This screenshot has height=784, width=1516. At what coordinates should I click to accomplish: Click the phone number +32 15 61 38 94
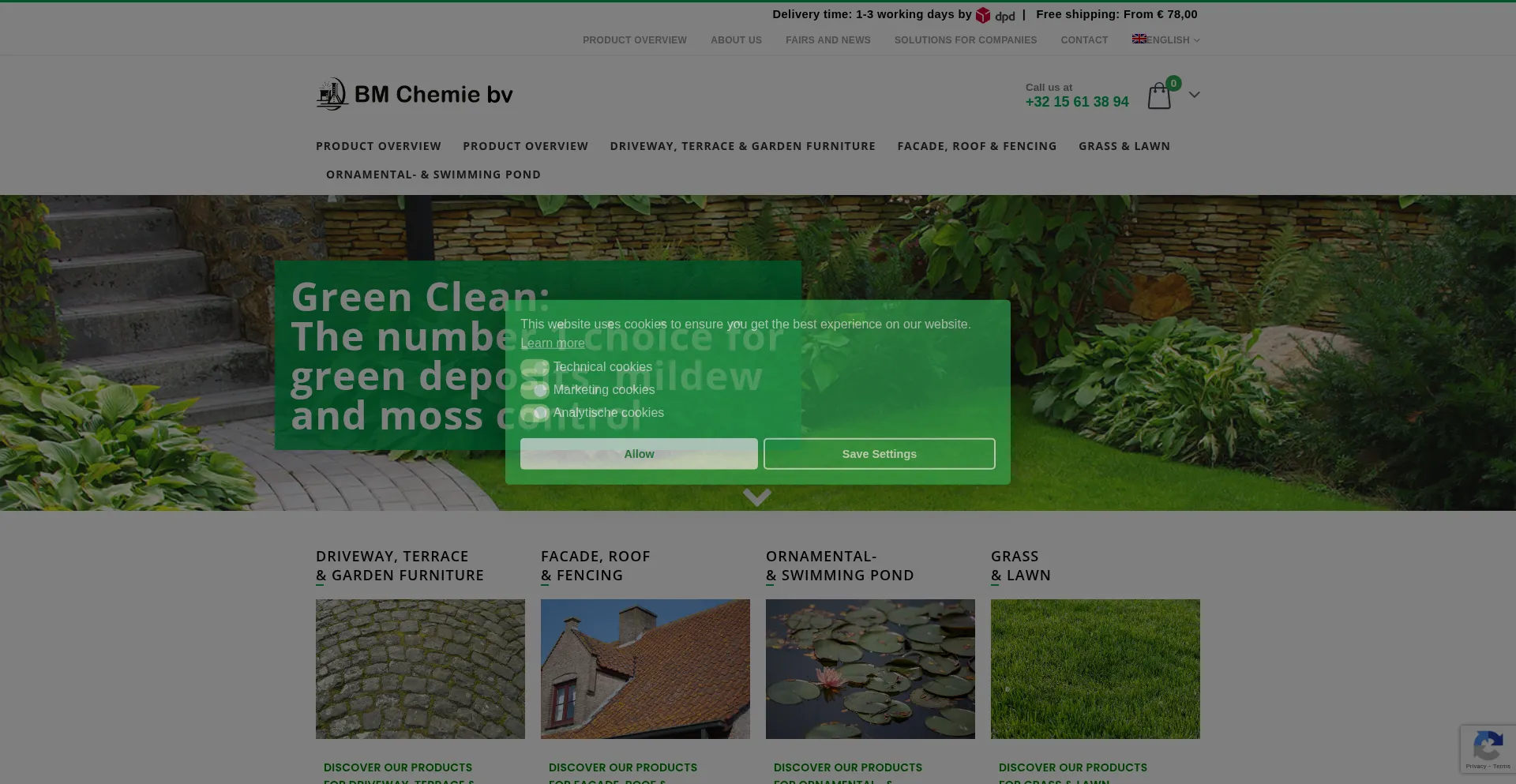click(x=1076, y=102)
